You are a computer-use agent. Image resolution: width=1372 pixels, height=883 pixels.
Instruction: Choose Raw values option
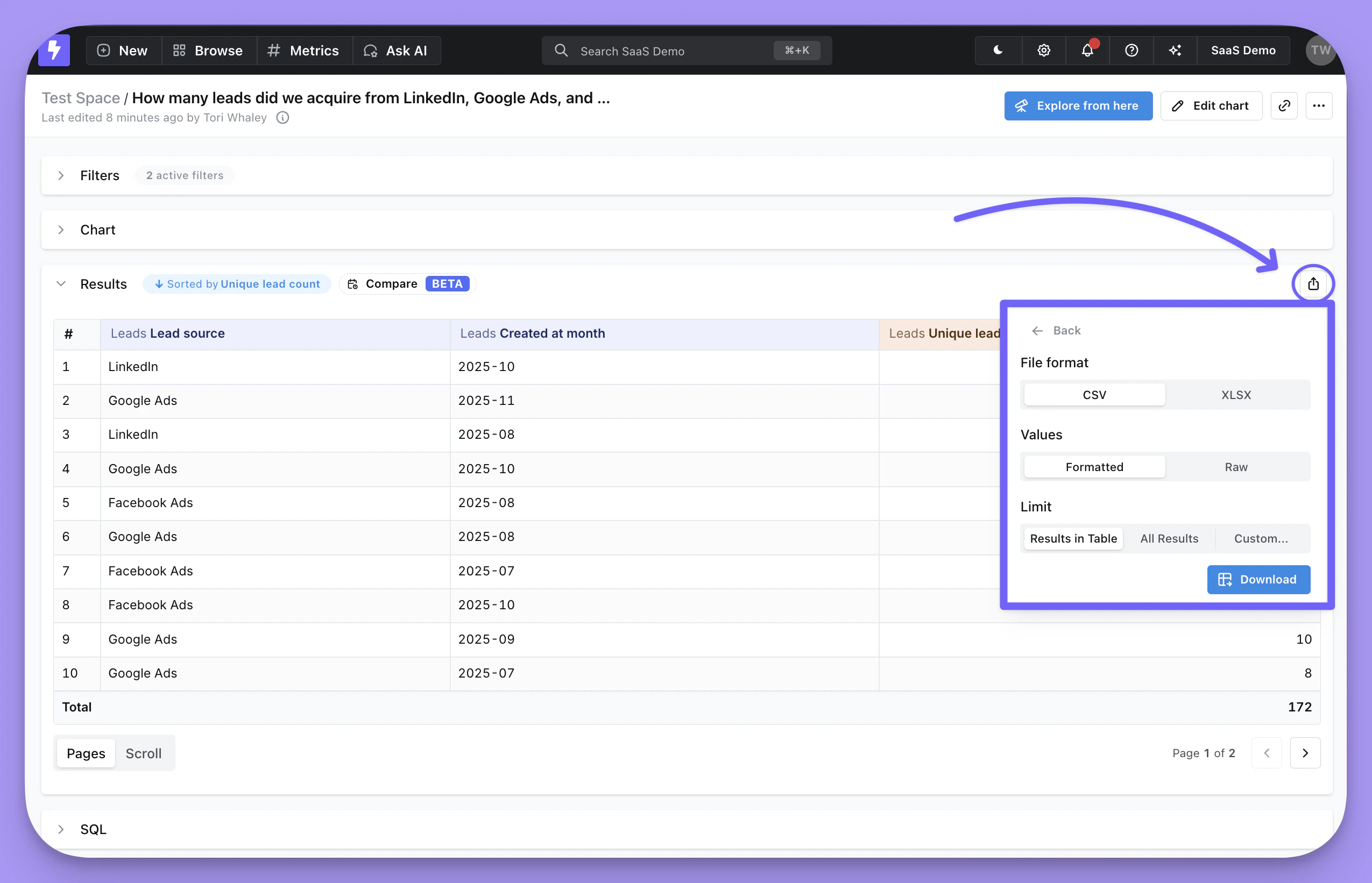[1235, 467]
